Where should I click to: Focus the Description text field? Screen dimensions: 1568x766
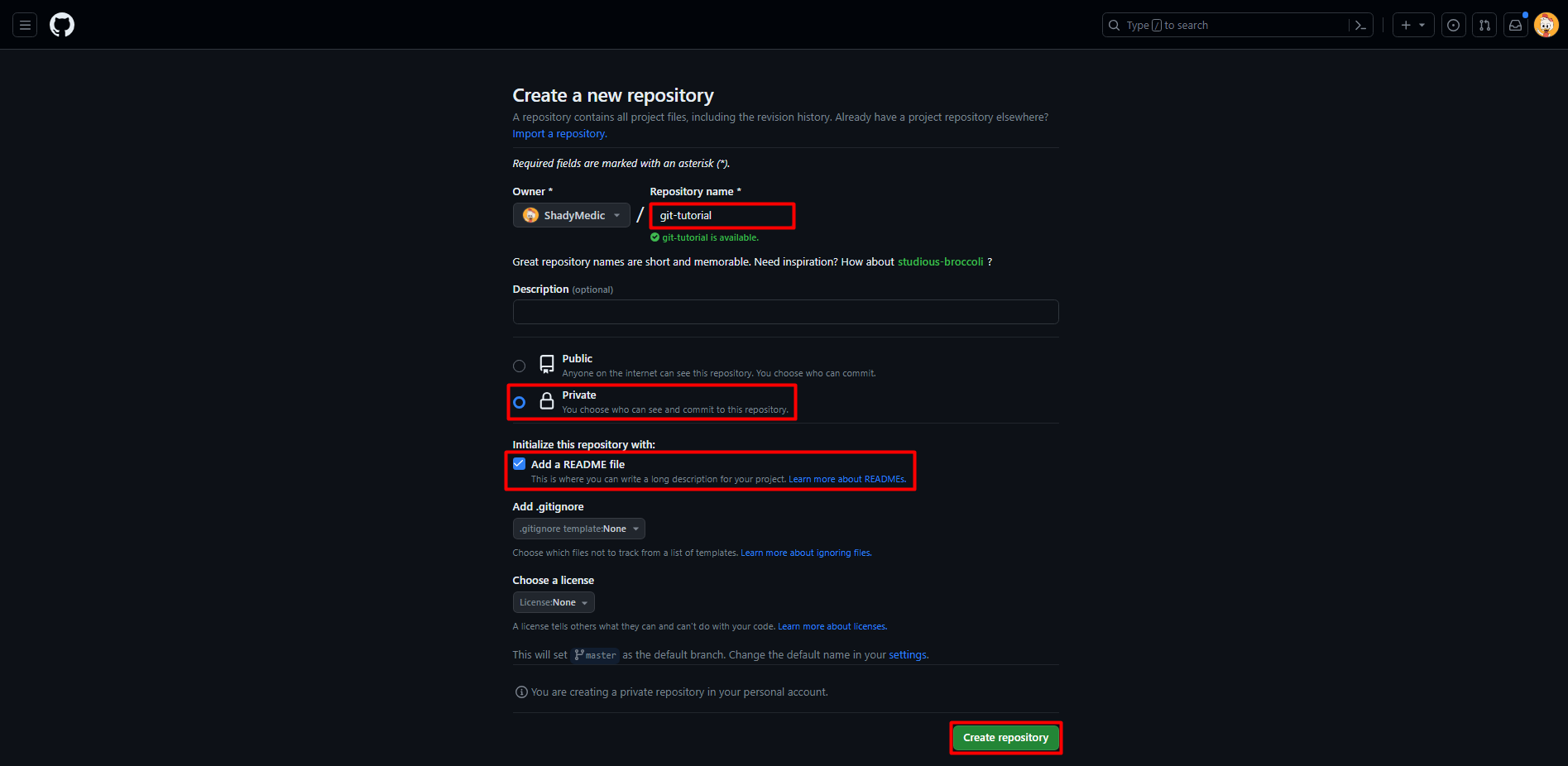(784, 312)
